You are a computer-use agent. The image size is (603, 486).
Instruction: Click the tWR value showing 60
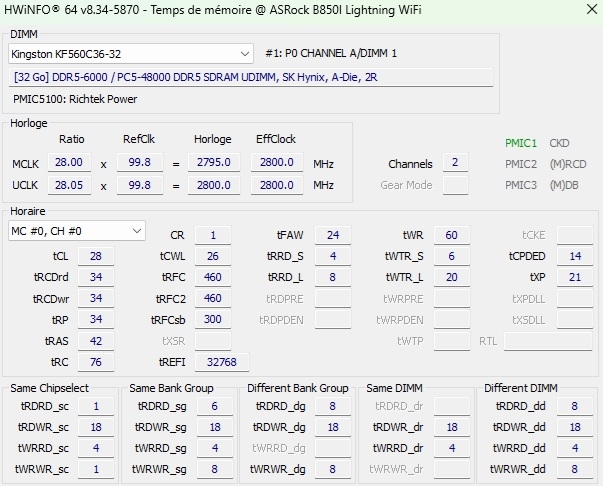452,235
